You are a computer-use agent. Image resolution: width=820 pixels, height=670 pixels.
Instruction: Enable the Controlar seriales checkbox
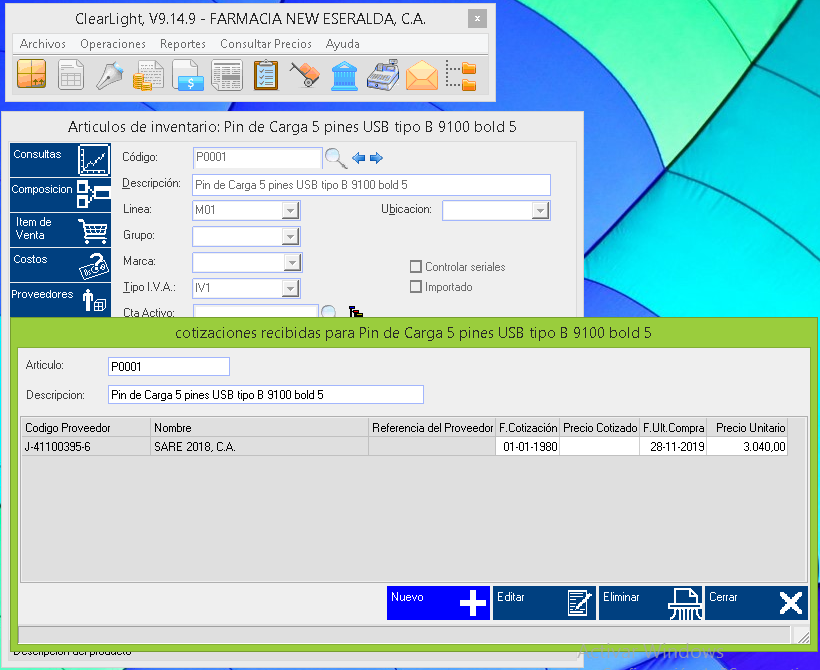(x=416, y=267)
